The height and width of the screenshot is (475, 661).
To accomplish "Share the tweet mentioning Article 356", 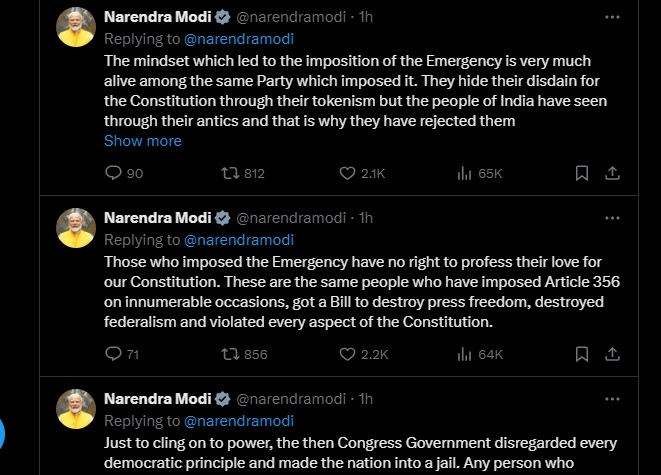I will (x=614, y=353).
